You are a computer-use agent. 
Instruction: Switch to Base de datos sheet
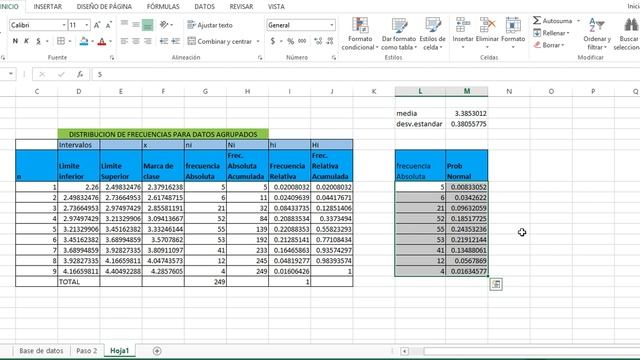41,351
